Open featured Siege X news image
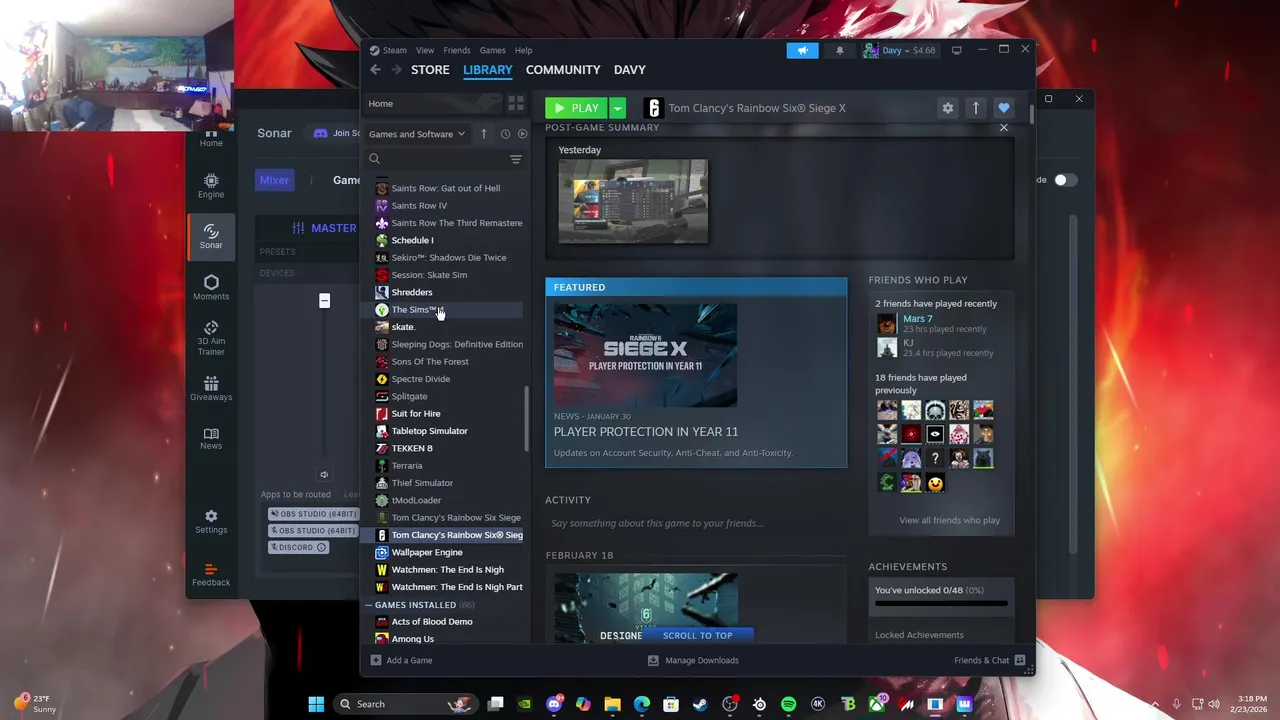This screenshot has height=720, width=1280. tap(645, 356)
